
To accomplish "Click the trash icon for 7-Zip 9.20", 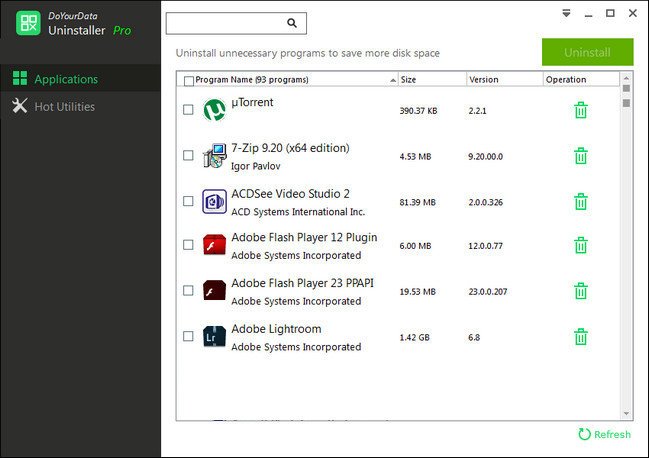I will point(581,156).
